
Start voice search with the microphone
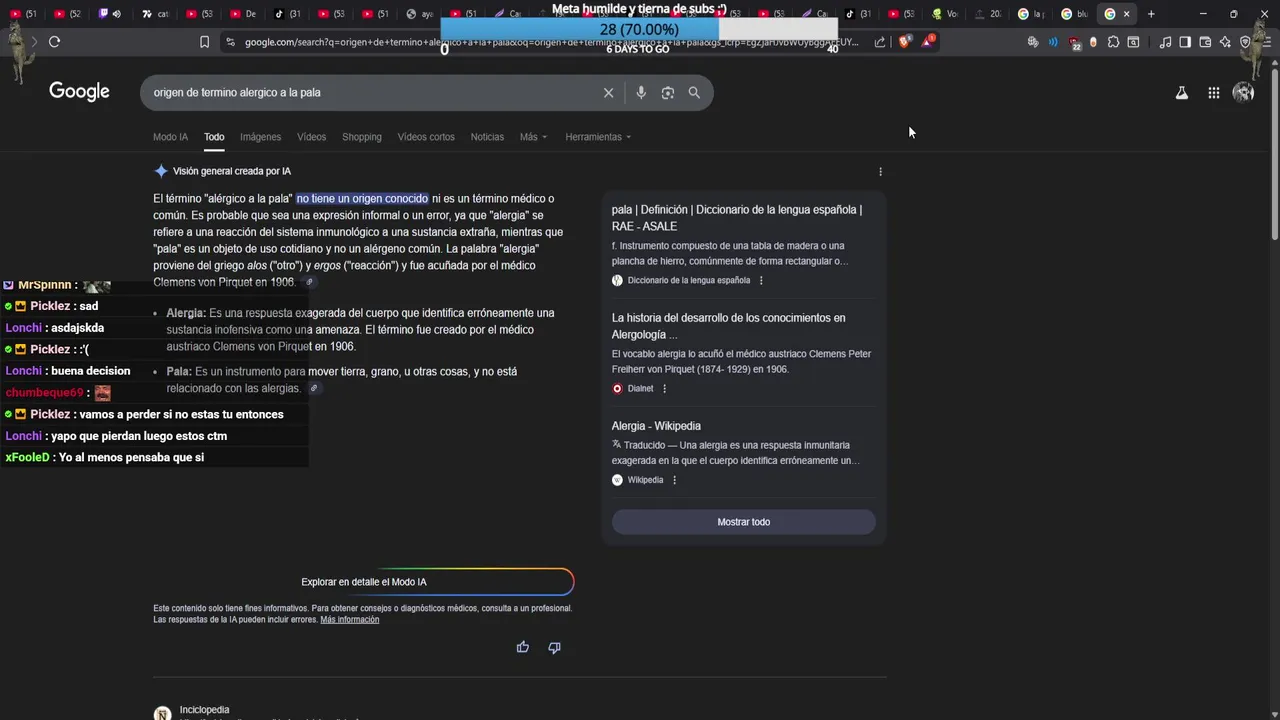641,92
